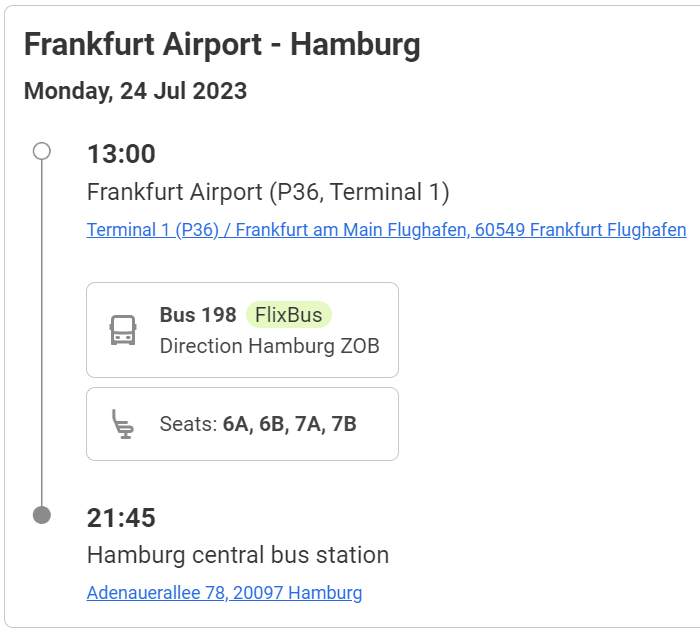
Task: Click the "Bus 198" label
Action: tap(198, 315)
